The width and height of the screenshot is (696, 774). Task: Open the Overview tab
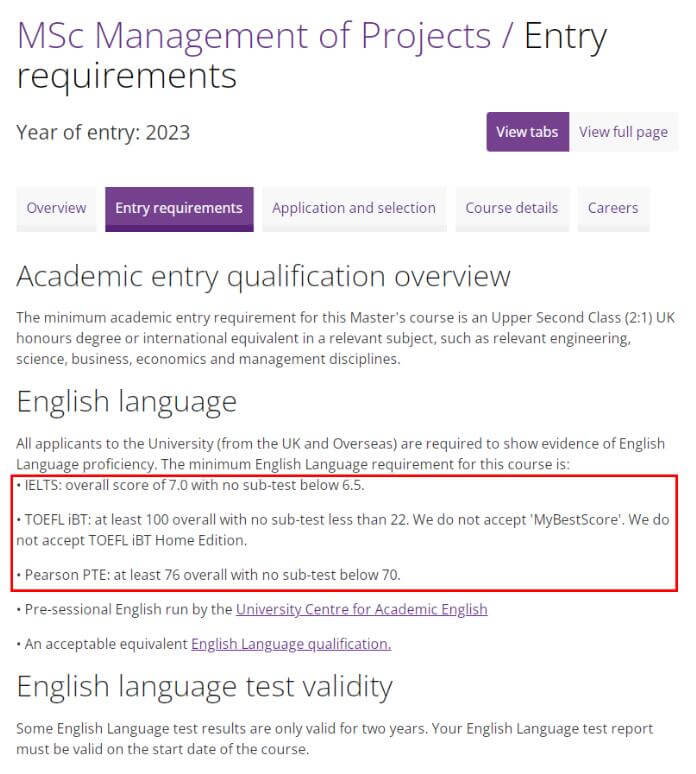[56, 208]
